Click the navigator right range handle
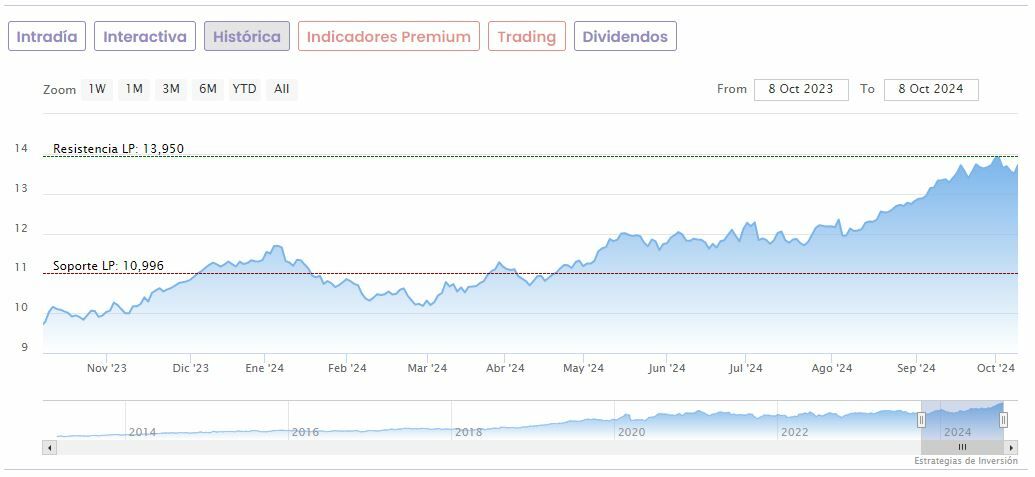Screen dimensions: 1035x477 pyautogui.click(x=1003, y=420)
